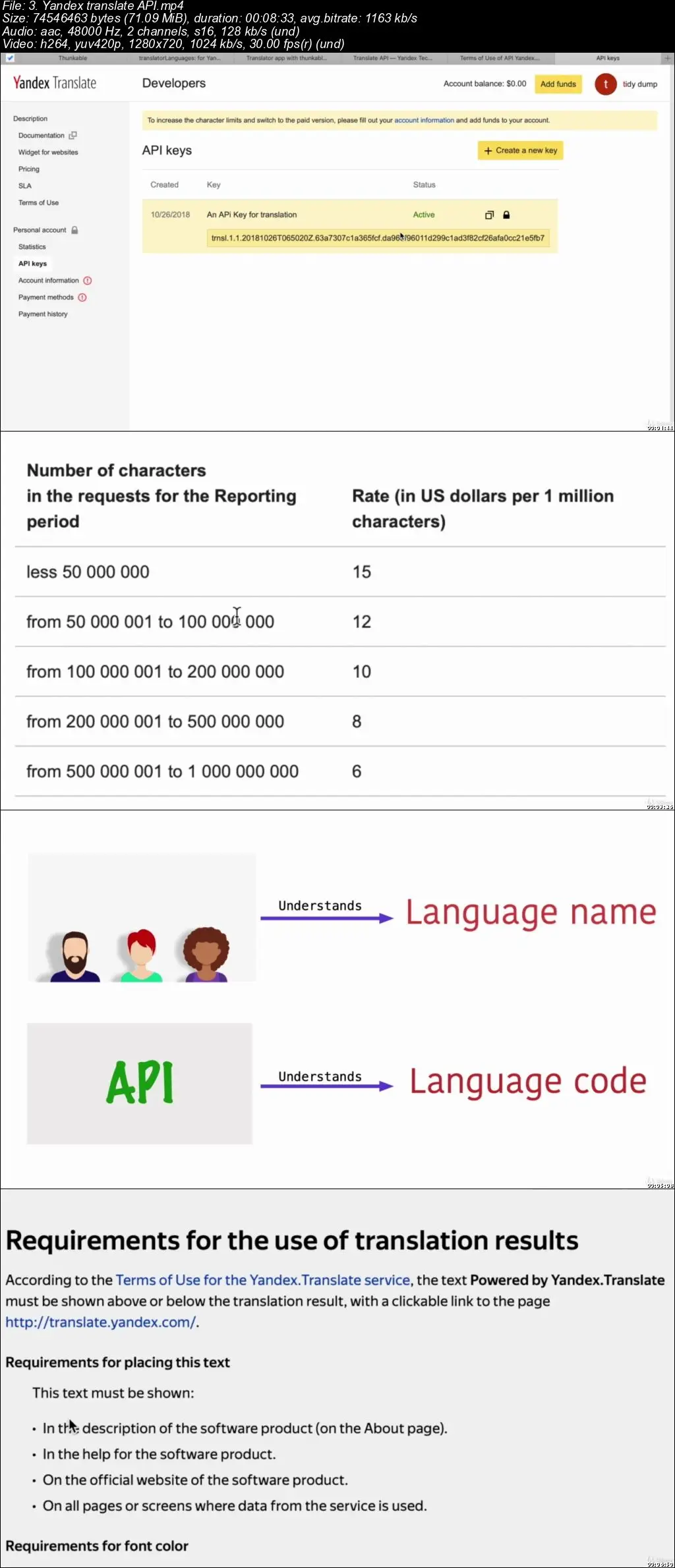Click the Yandex Translate logo

tap(55, 83)
